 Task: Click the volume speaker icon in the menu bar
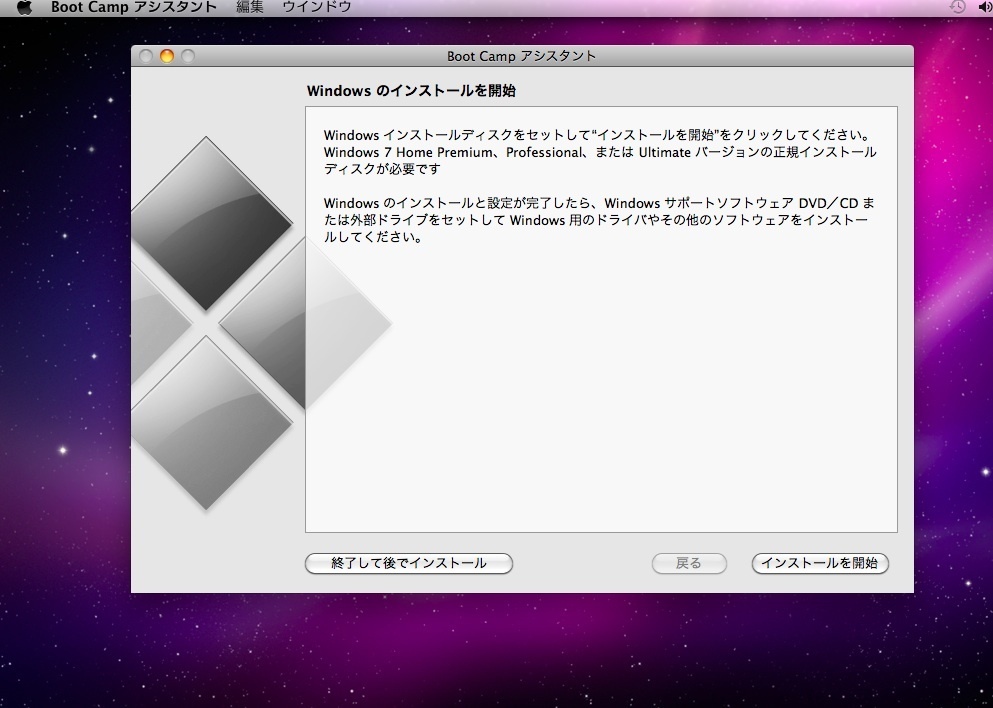coord(985,7)
